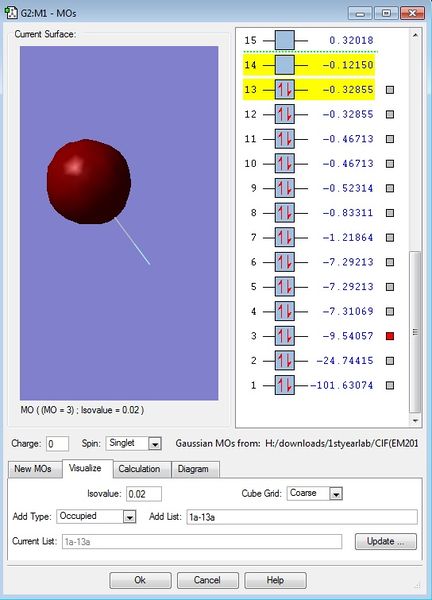Toggle surface marker for orbital 2
The height and width of the screenshot is (600, 432).
[x=390, y=360]
